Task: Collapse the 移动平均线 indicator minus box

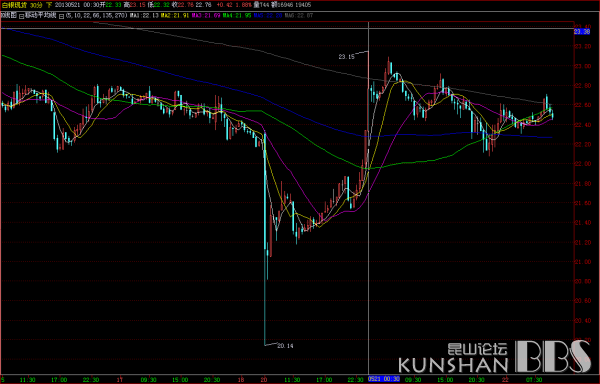Action: 61,16
